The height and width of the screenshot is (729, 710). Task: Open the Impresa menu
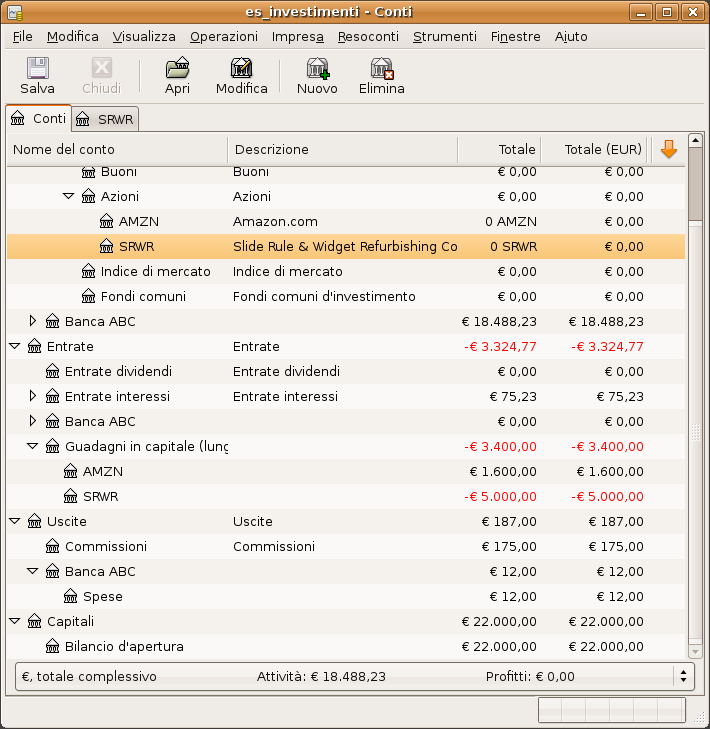(298, 37)
